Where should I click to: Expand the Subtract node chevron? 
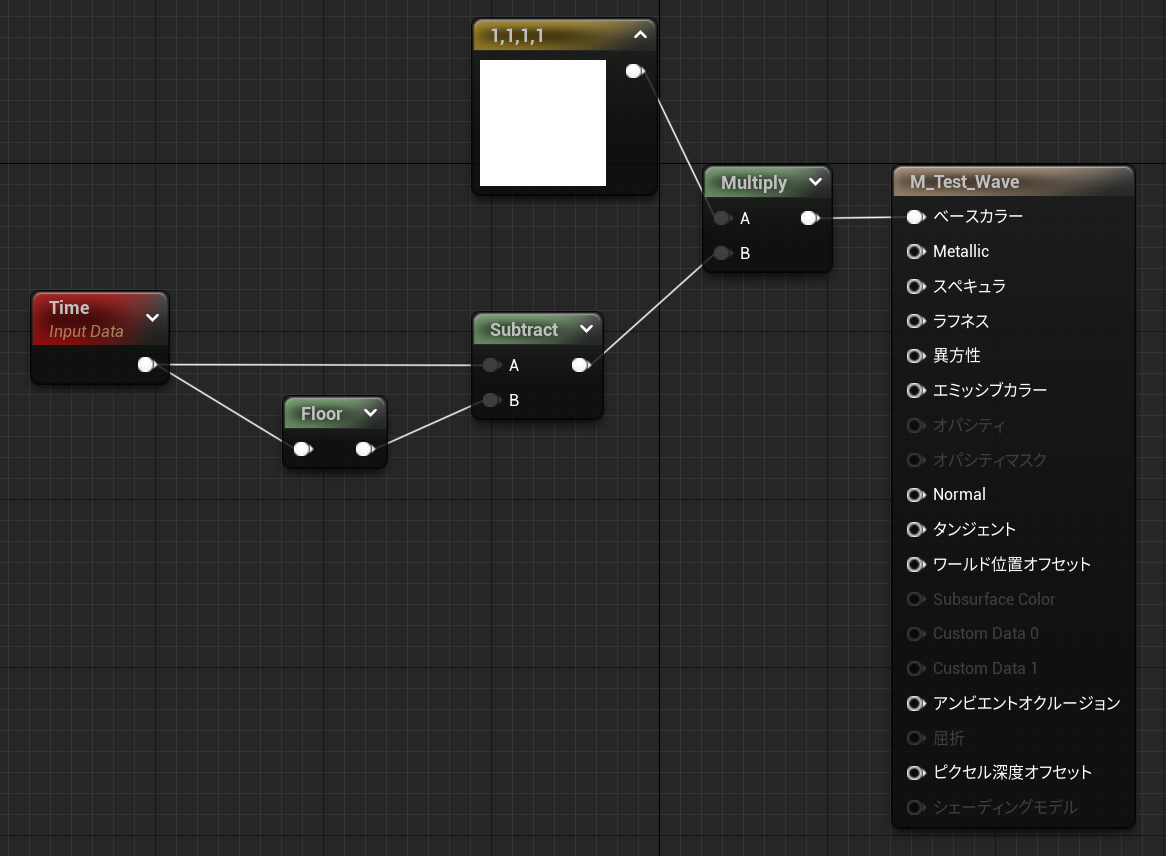click(586, 329)
